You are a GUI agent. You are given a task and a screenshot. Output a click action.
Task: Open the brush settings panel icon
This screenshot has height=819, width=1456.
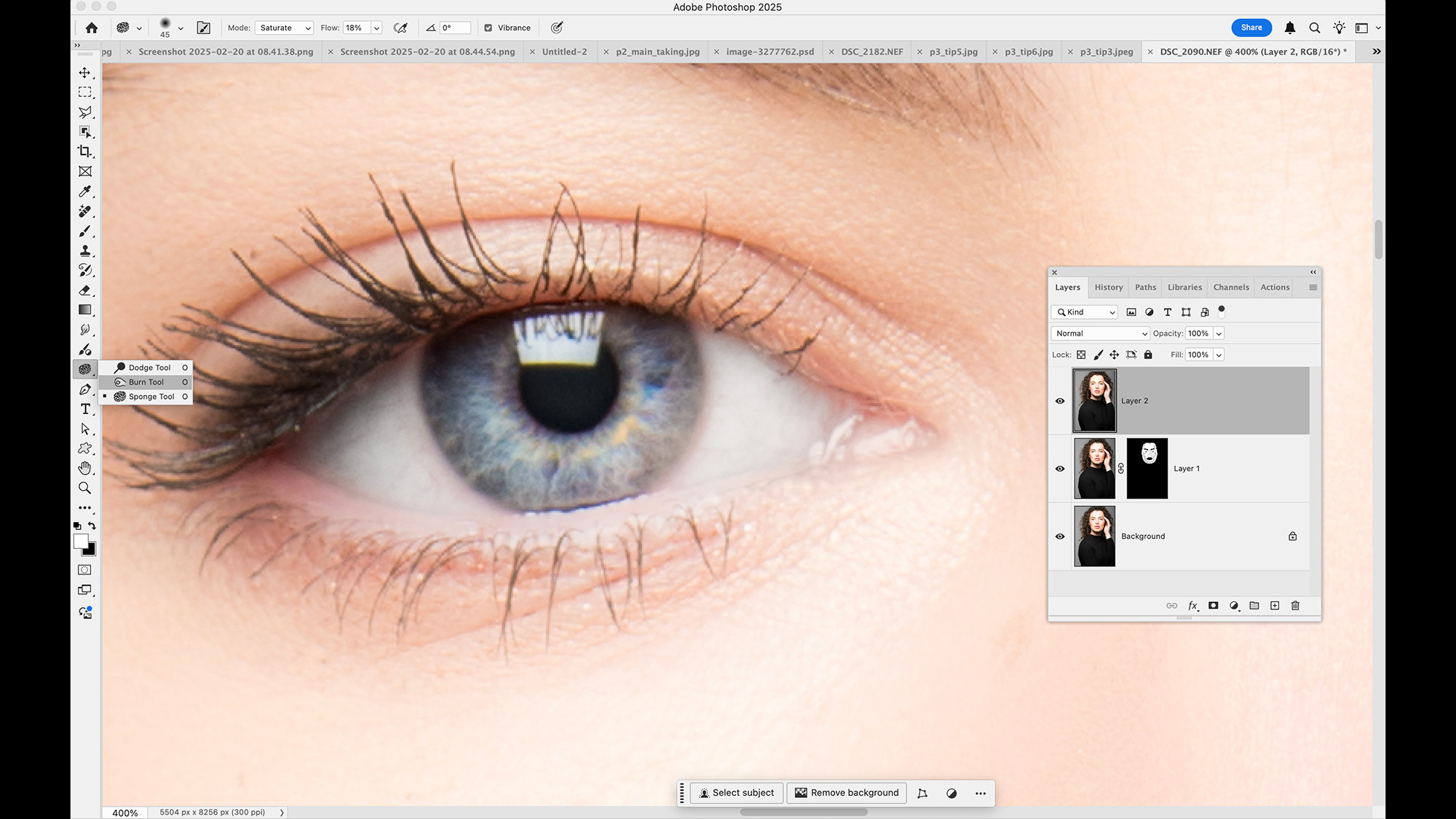(204, 28)
